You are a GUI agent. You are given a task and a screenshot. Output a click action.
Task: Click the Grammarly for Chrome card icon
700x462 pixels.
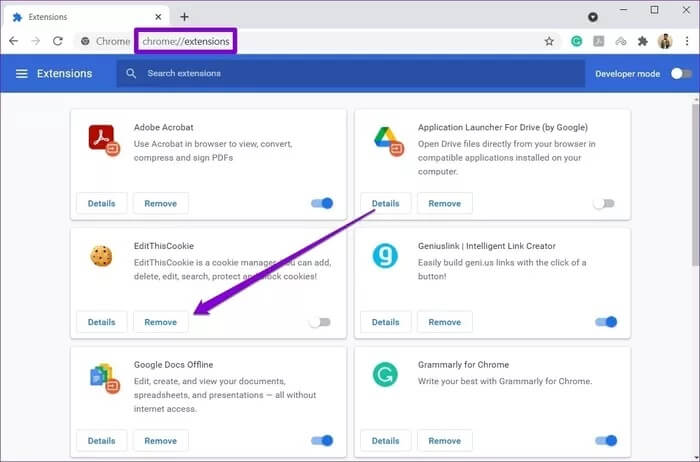coord(385,374)
